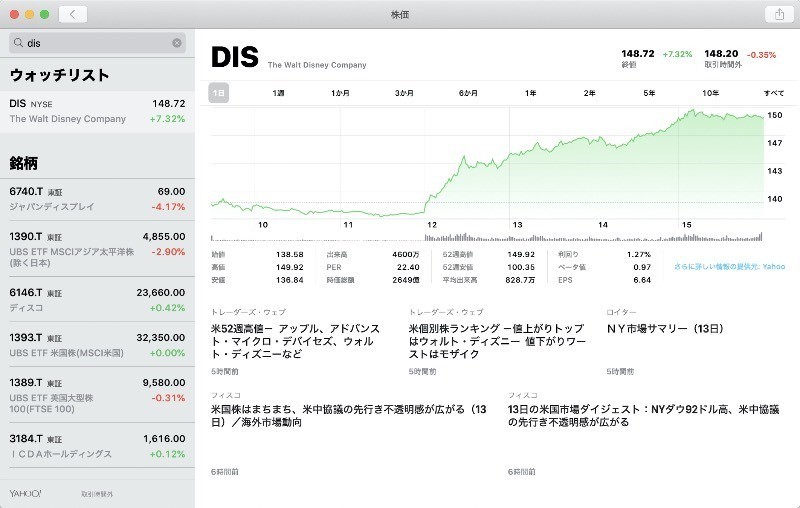Open news article 13日の米国市場ダイジェスト

(643, 416)
